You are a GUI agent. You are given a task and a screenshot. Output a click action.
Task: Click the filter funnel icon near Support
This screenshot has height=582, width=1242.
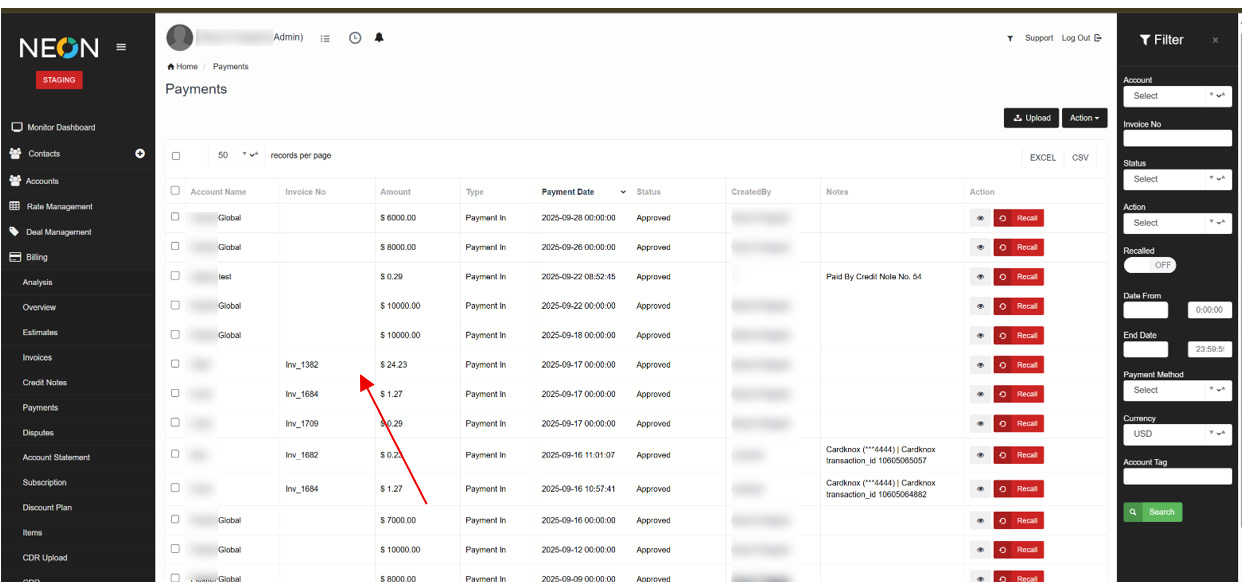(1010, 38)
